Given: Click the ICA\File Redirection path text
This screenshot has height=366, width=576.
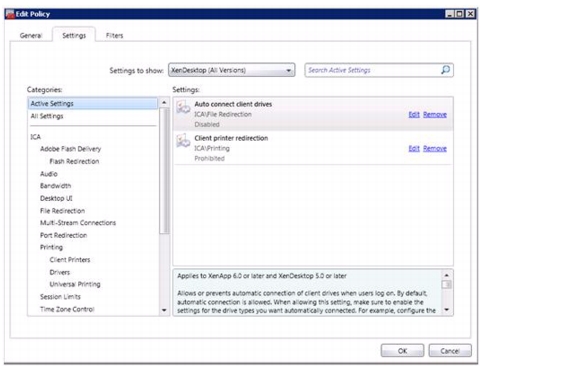Looking at the screenshot, I should tap(223, 114).
